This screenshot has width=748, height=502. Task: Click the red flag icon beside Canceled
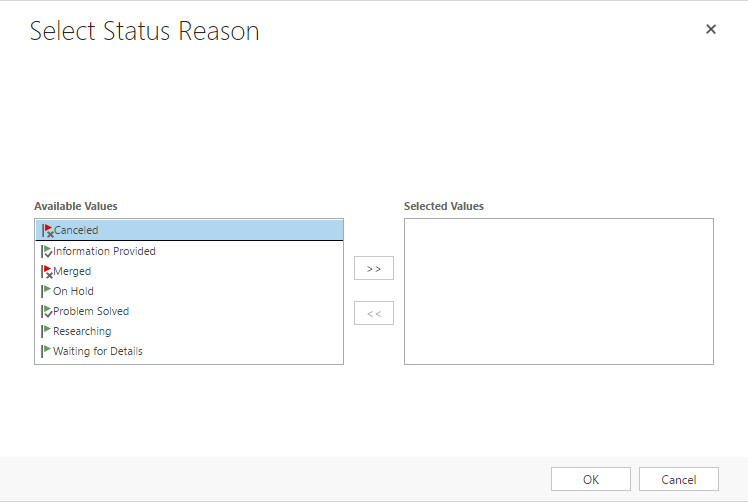click(x=48, y=230)
